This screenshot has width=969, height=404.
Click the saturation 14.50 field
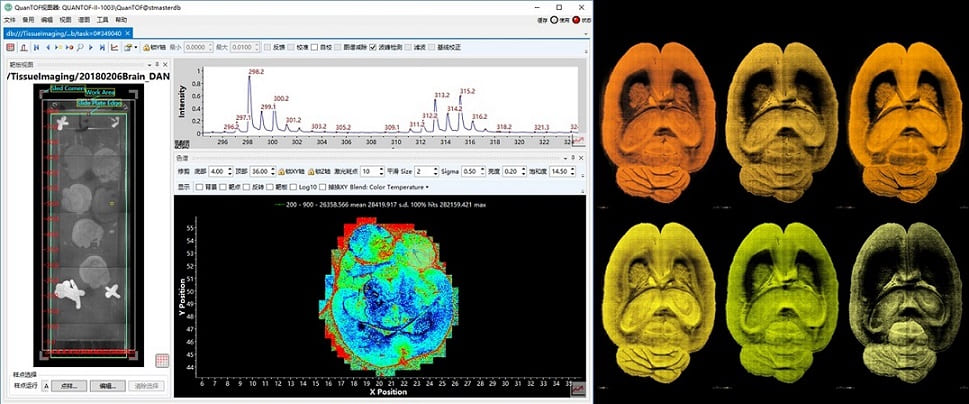562,172
